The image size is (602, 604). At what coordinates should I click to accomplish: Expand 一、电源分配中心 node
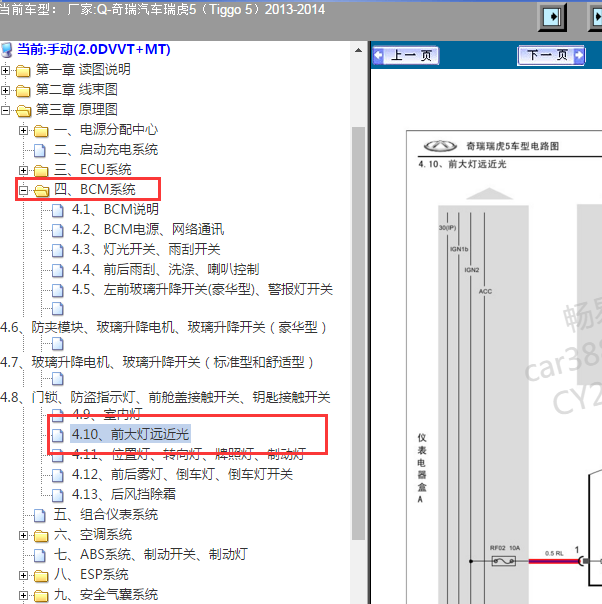(23, 130)
